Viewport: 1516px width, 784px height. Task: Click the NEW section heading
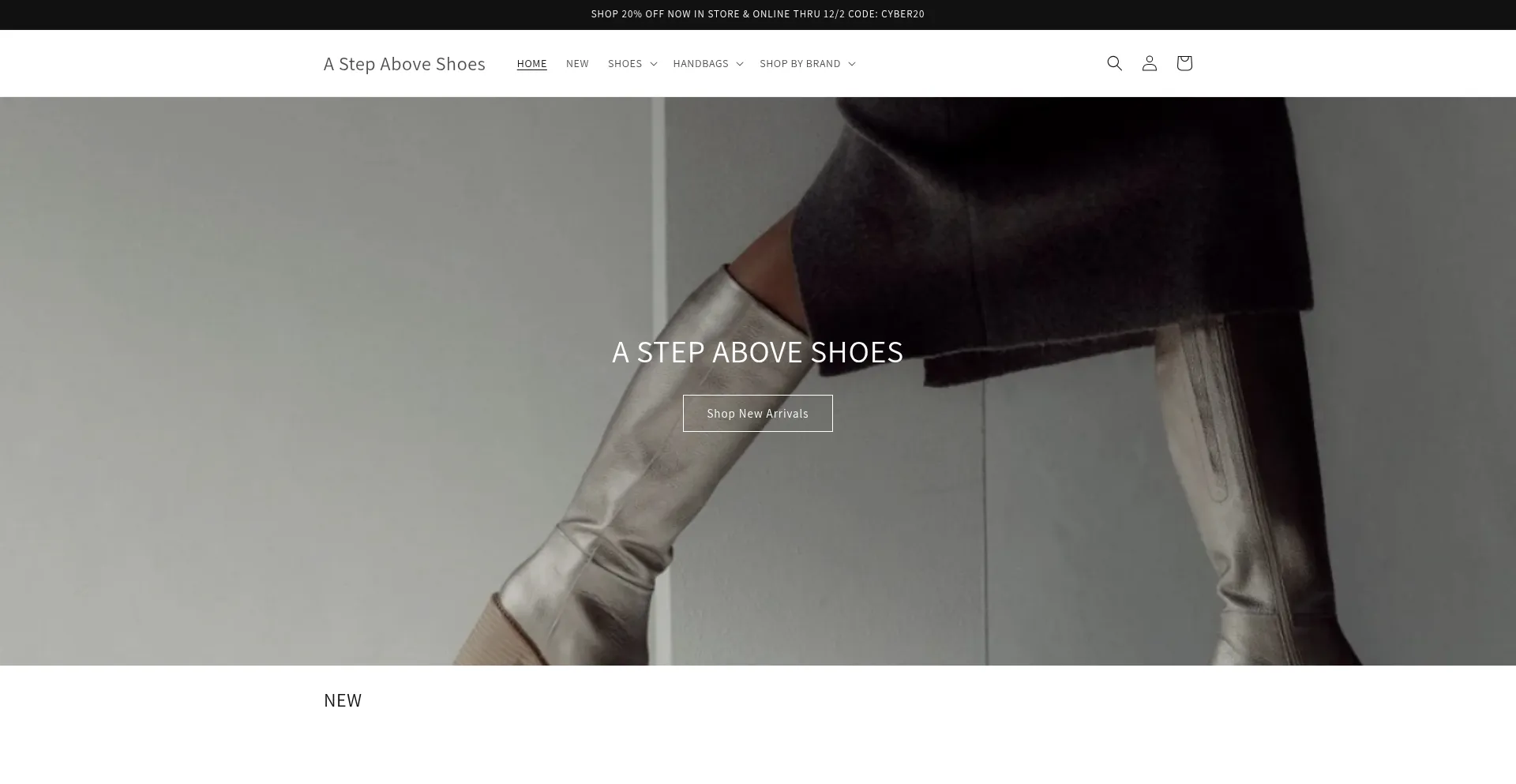click(x=343, y=700)
